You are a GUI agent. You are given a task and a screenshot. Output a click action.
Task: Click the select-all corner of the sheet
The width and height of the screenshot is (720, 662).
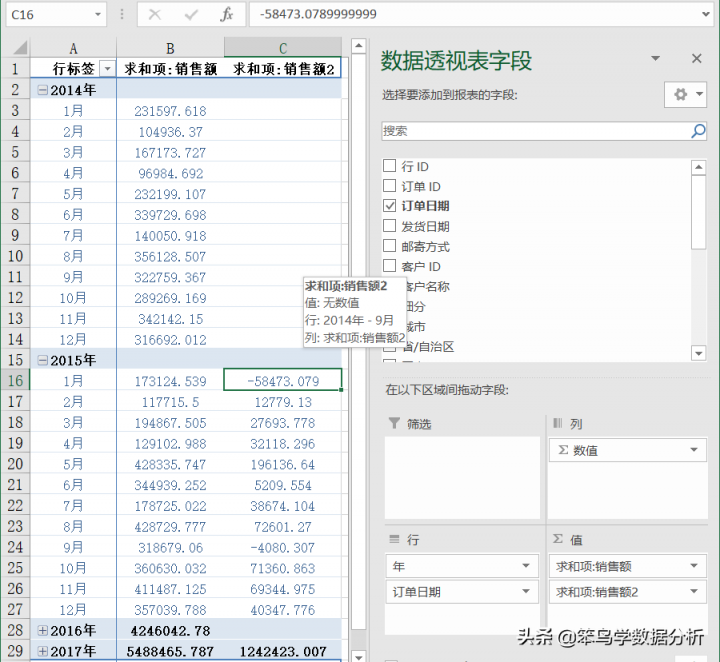tap(17, 48)
